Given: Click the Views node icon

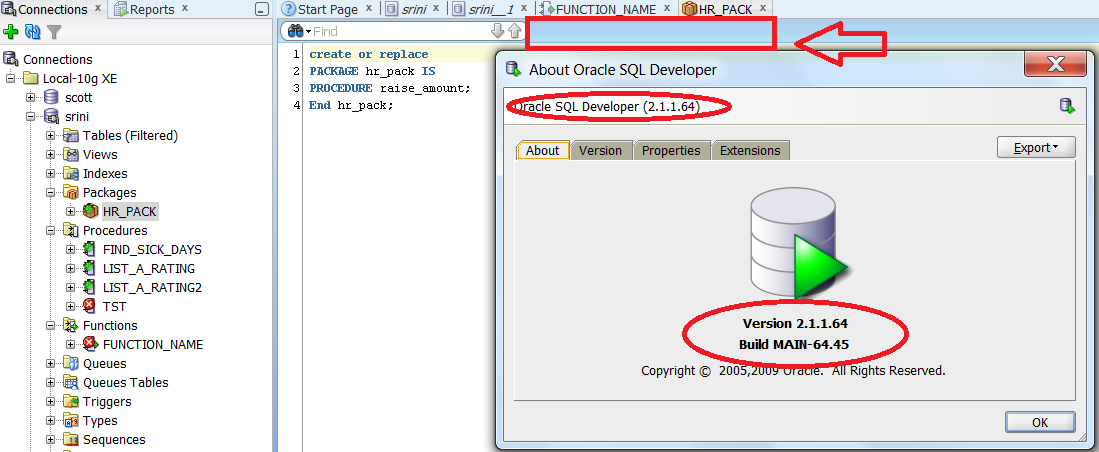Looking at the screenshot, I should click(71, 154).
